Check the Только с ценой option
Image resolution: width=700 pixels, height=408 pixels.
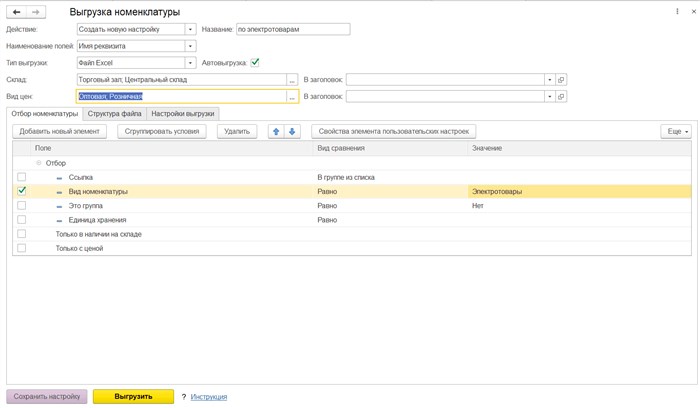pyautogui.click(x=21, y=248)
